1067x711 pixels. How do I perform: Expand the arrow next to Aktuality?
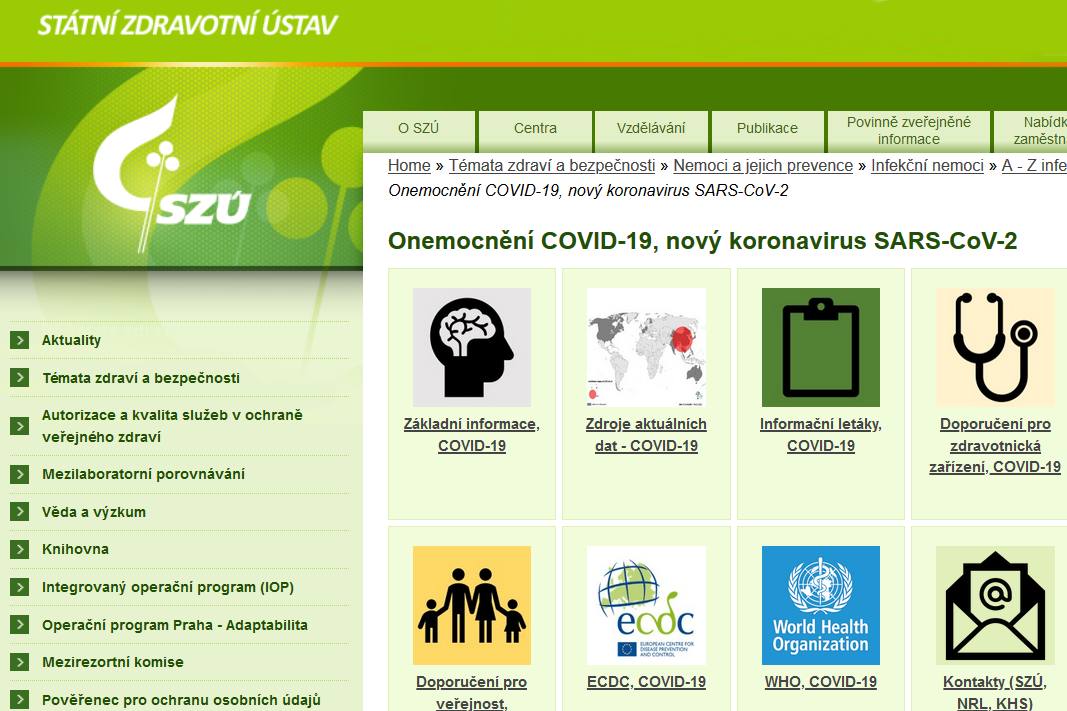tap(20, 340)
